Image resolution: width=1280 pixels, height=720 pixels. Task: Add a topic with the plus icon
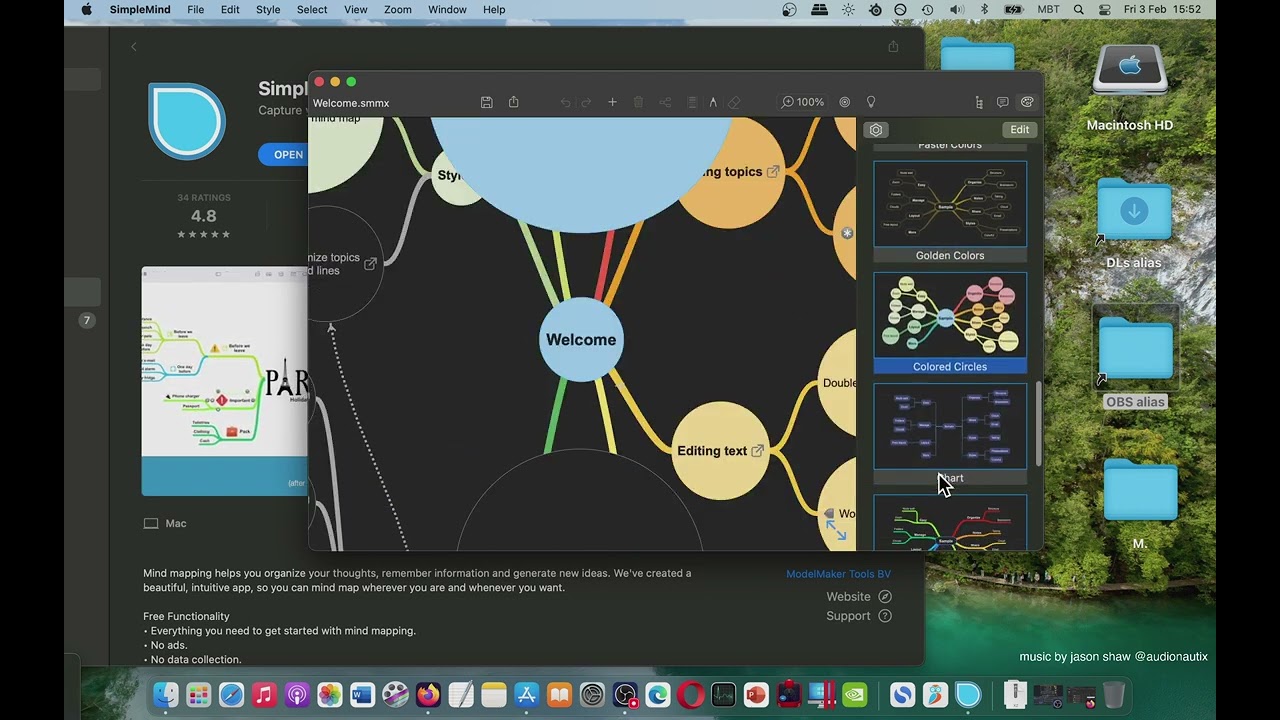[x=612, y=102]
